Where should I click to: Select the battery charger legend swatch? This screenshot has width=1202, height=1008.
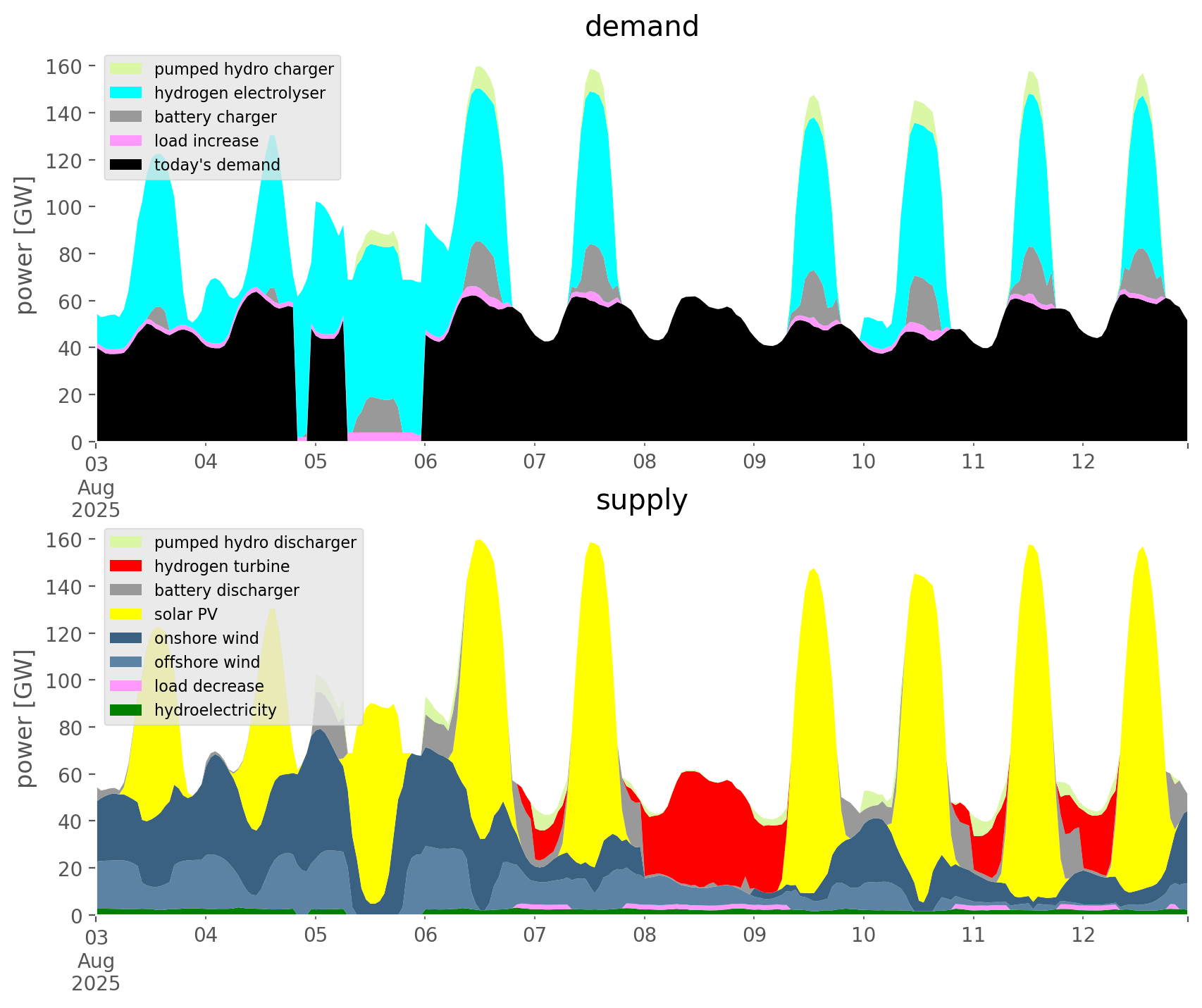126,117
